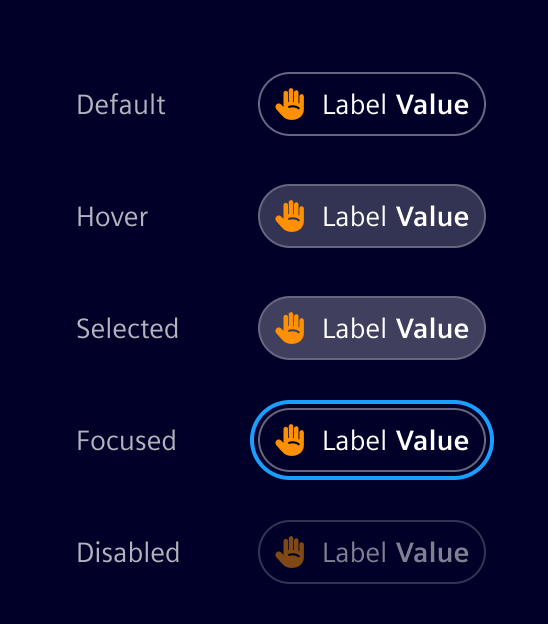
Task: Click the dimmed hand icon in the Disabled chip
Action: pyautogui.click(x=290, y=552)
